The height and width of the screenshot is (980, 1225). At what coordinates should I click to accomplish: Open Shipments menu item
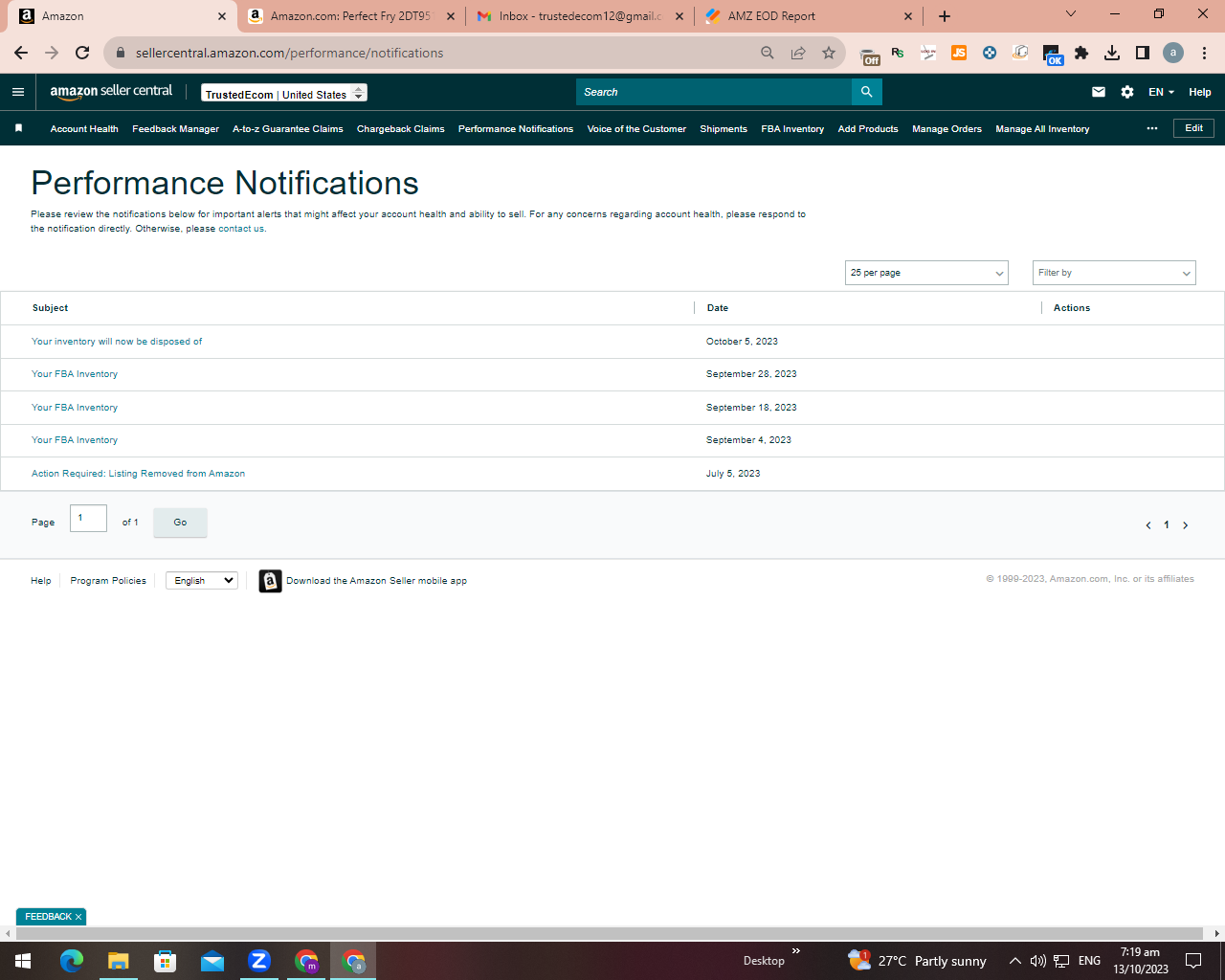(724, 128)
